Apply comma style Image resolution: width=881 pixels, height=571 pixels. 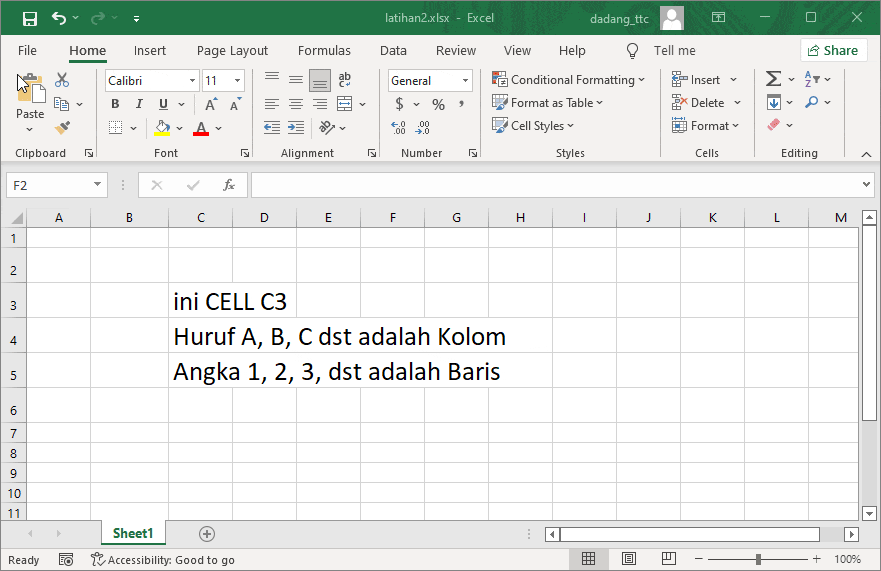[x=461, y=104]
